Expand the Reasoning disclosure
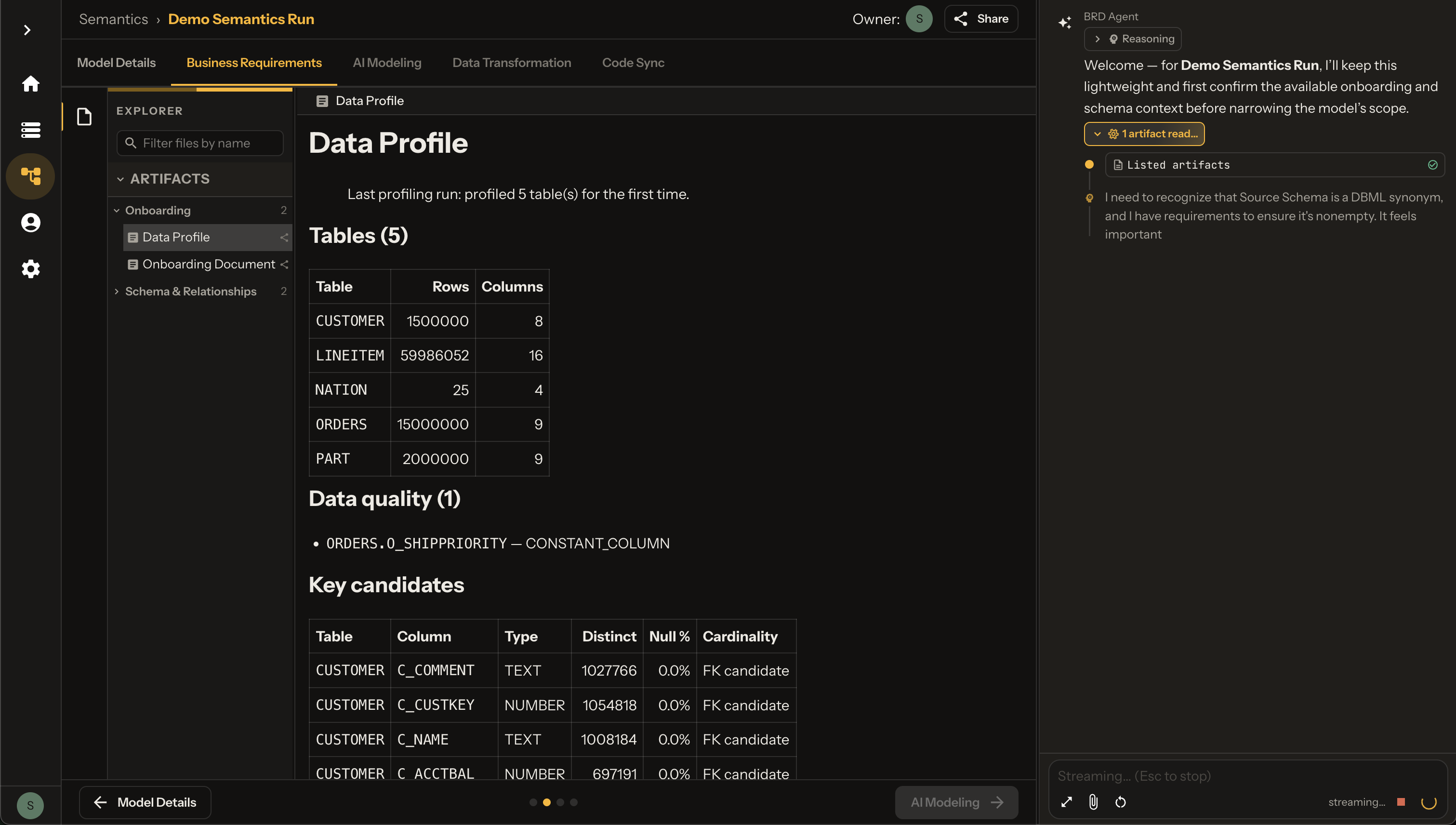This screenshot has height=825, width=1456. (1133, 39)
